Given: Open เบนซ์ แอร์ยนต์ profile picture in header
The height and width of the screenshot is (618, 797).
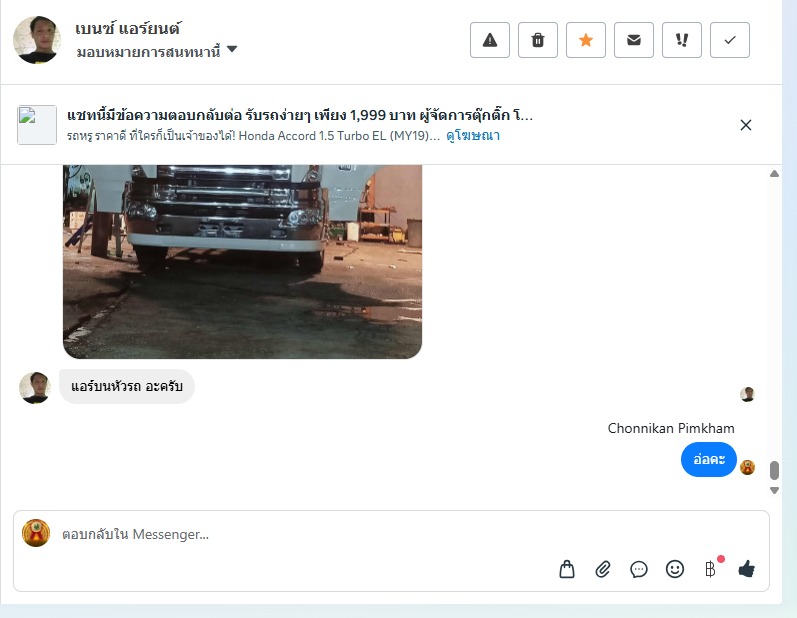Looking at the screenshot, I should [37, 40].
